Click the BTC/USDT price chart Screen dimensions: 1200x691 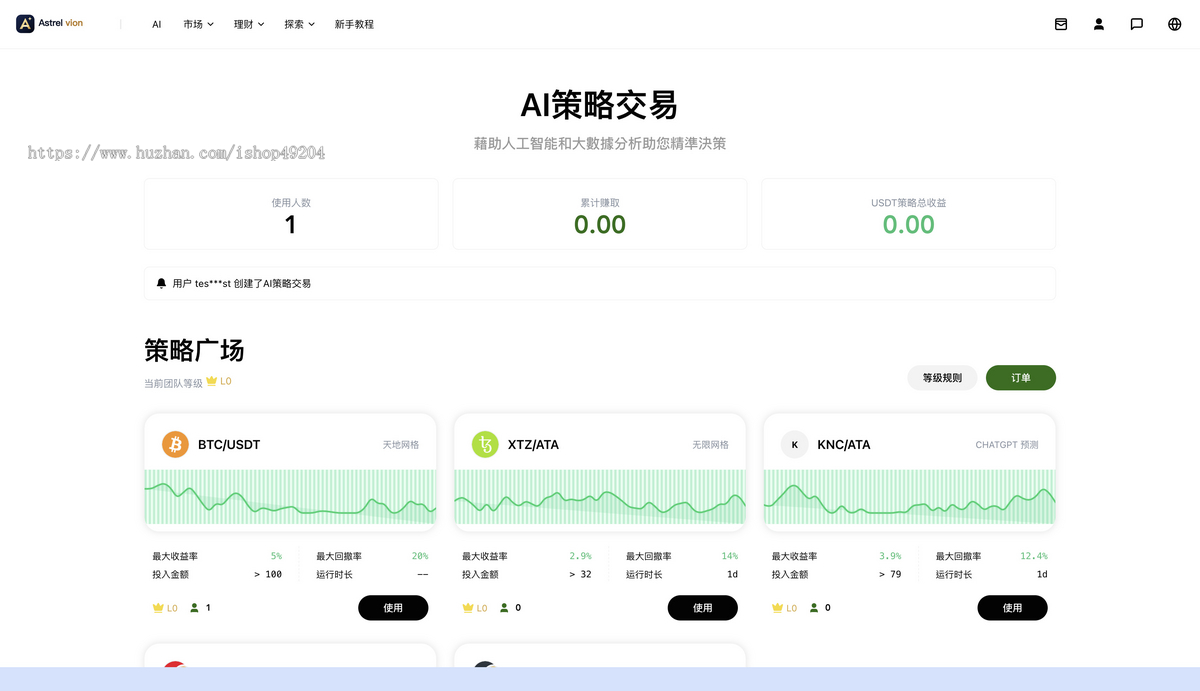[290, 498]
